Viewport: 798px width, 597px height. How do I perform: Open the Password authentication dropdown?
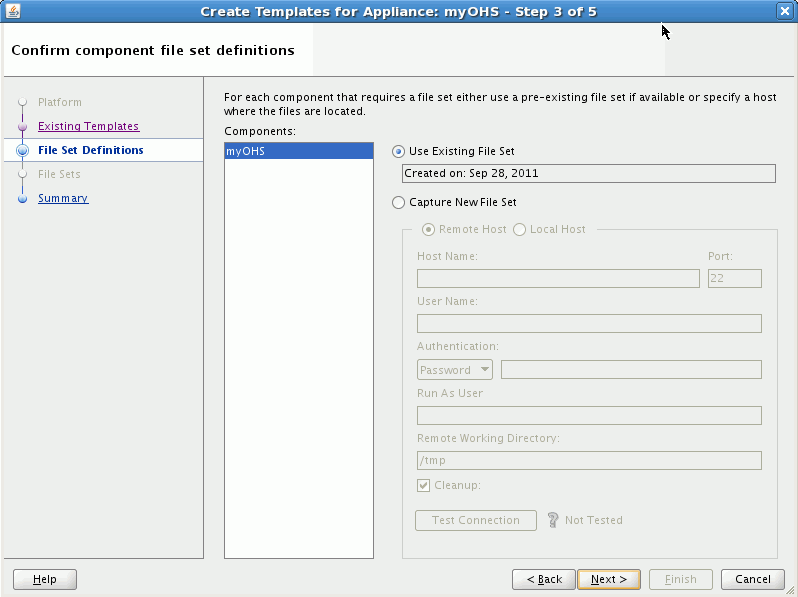(455, 369)
